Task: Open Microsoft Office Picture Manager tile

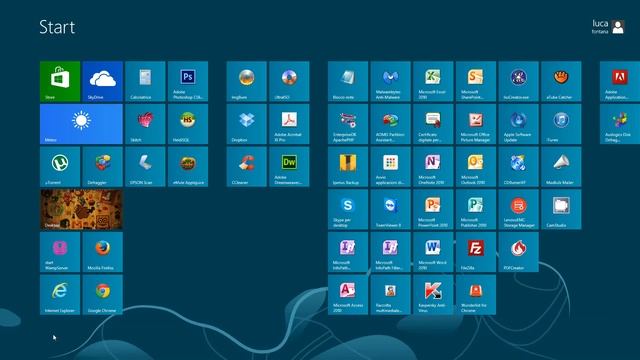Action: click(x=476, y=124)
